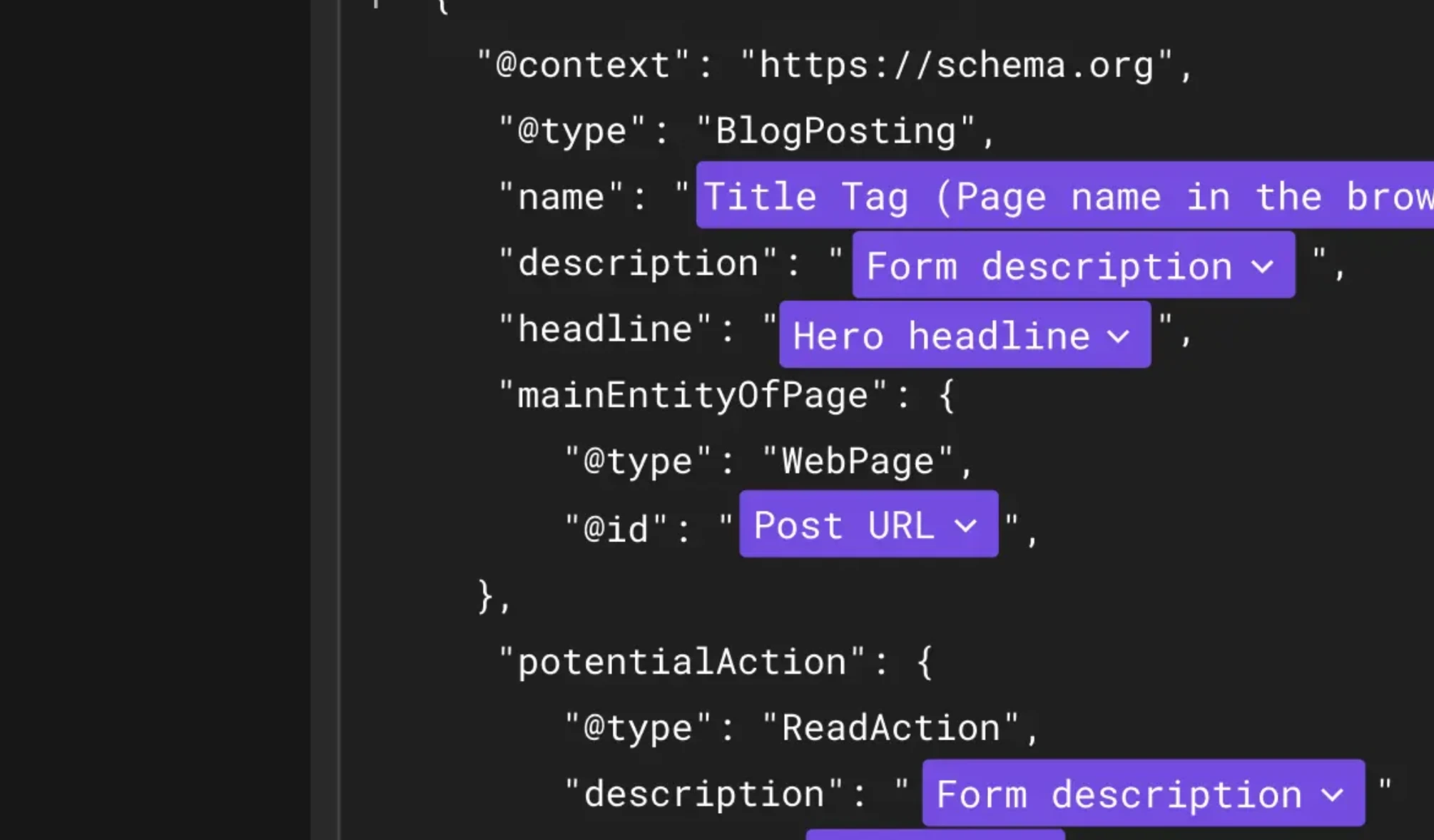Click the "headline" key text
1434x840 pixels.
tap(605, 329)
